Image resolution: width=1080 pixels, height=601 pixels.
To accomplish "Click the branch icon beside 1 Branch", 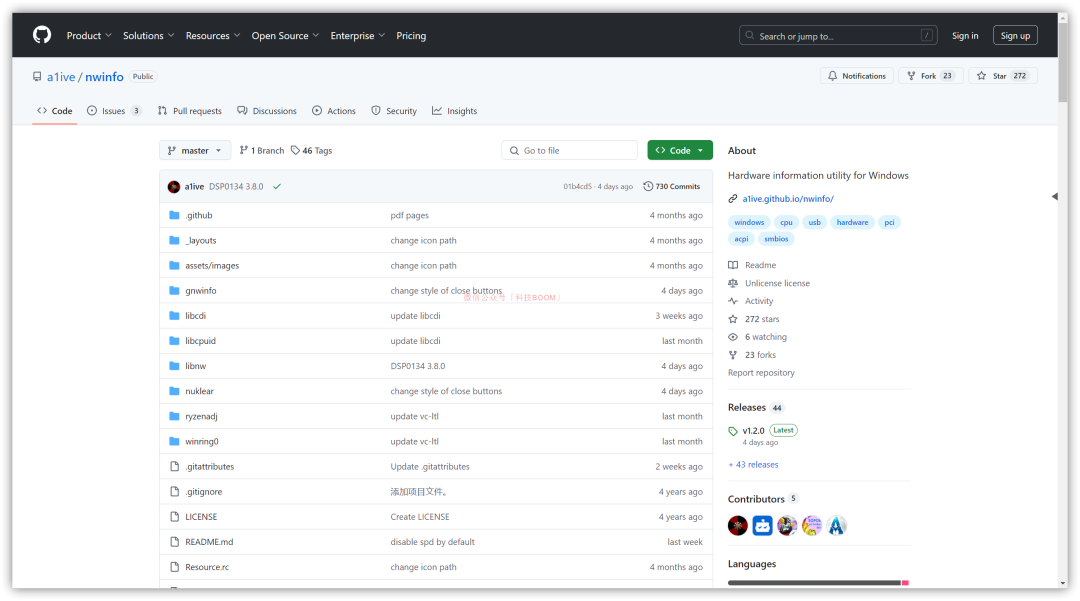I will tap(244, 150).
